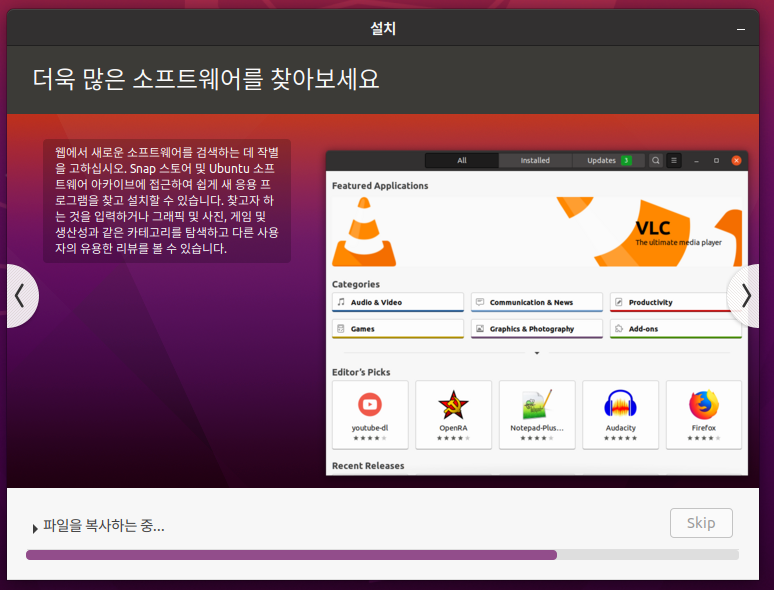Click the installation progress bar

coord(383,555)
